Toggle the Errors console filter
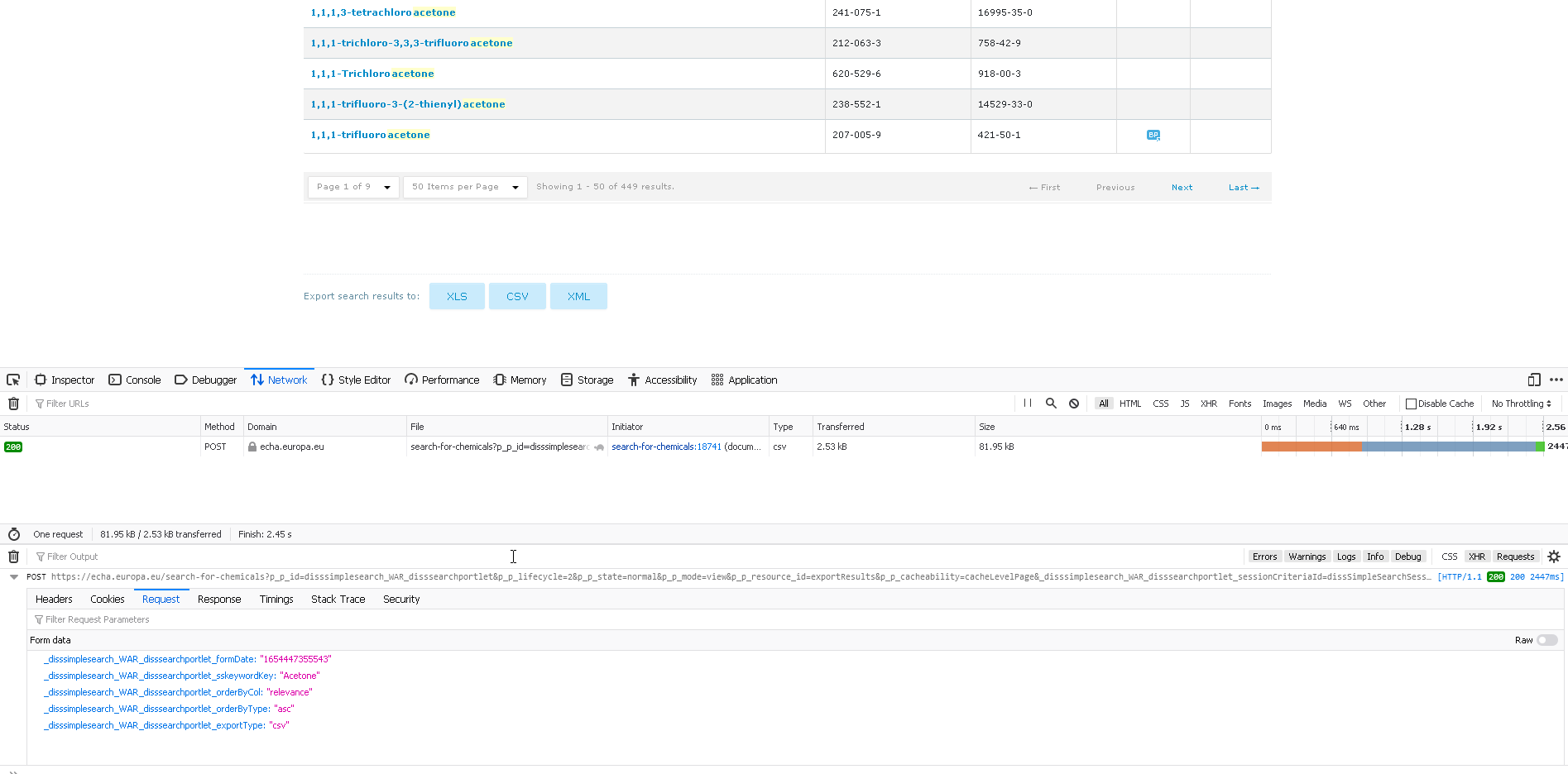 coord(1264,557)
